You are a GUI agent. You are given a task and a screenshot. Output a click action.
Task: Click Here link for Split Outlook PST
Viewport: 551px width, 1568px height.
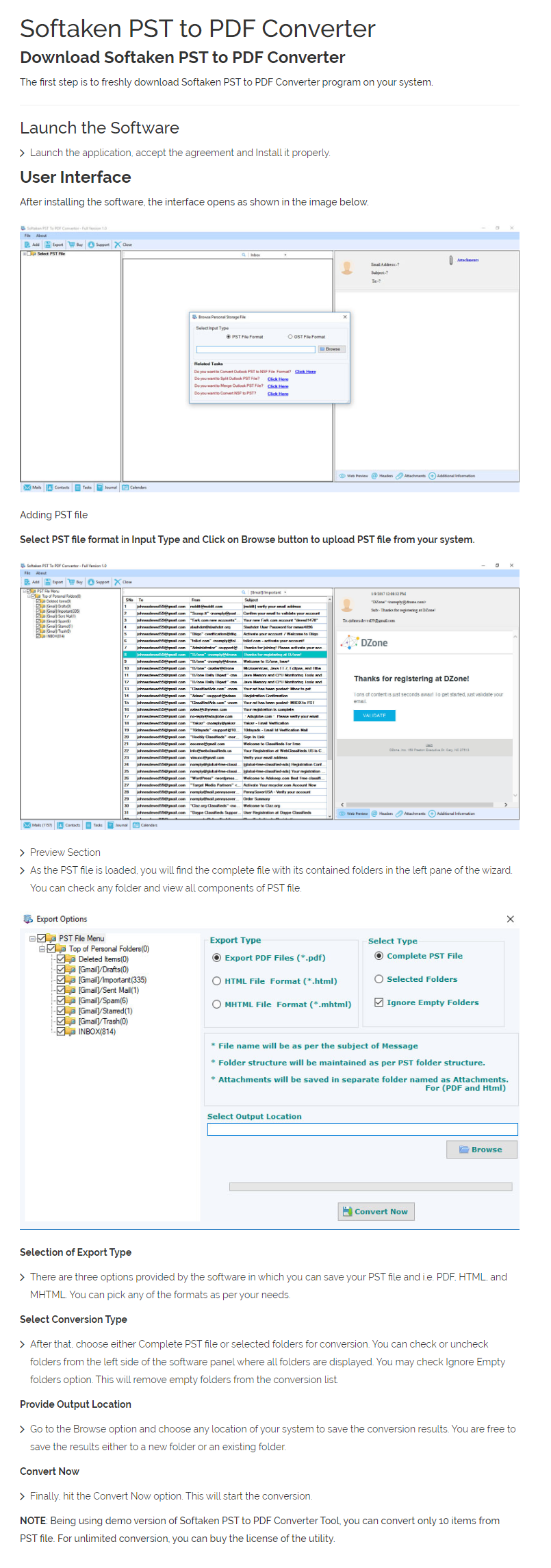[278, 379]
